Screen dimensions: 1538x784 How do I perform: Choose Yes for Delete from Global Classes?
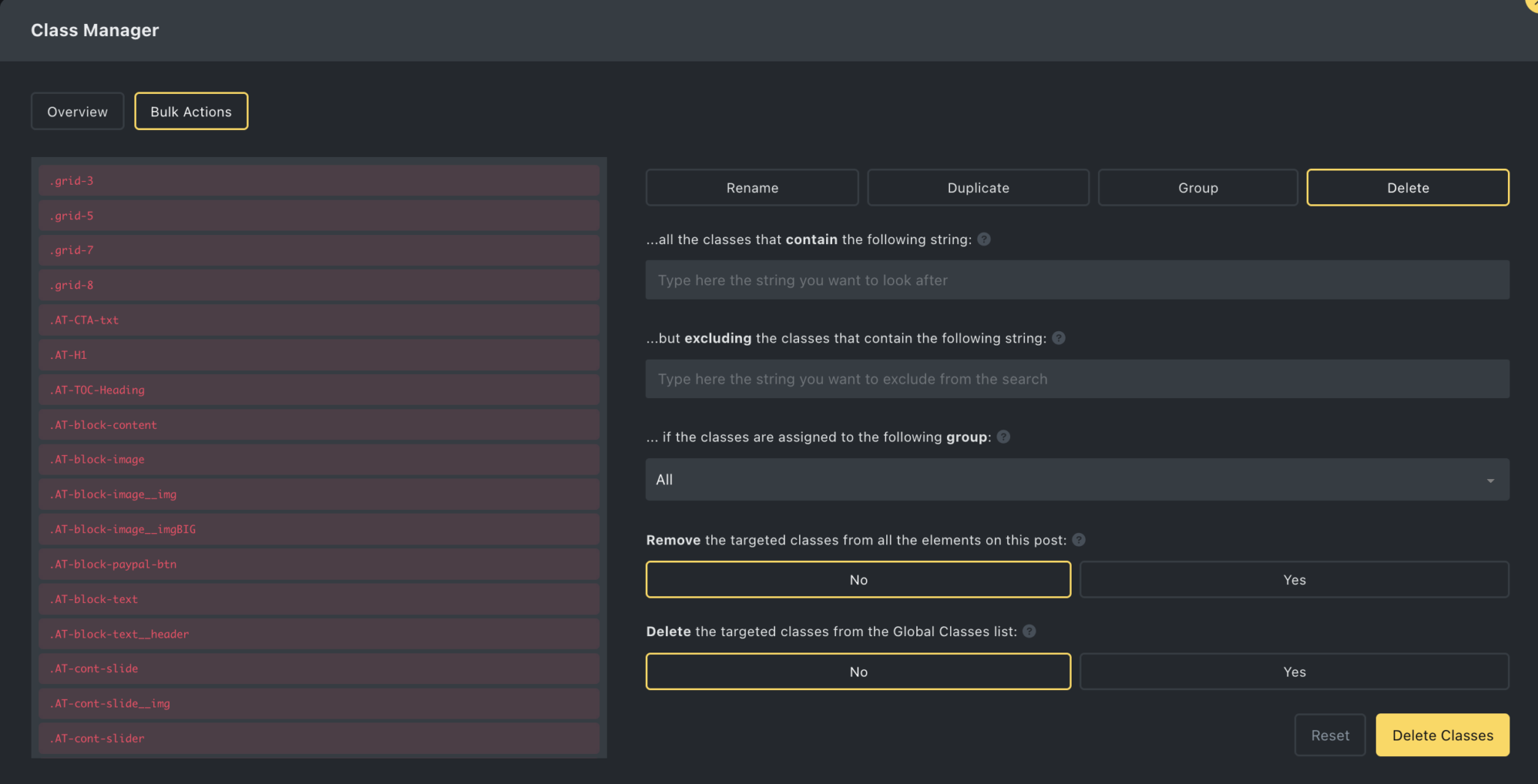point(1294,671)
